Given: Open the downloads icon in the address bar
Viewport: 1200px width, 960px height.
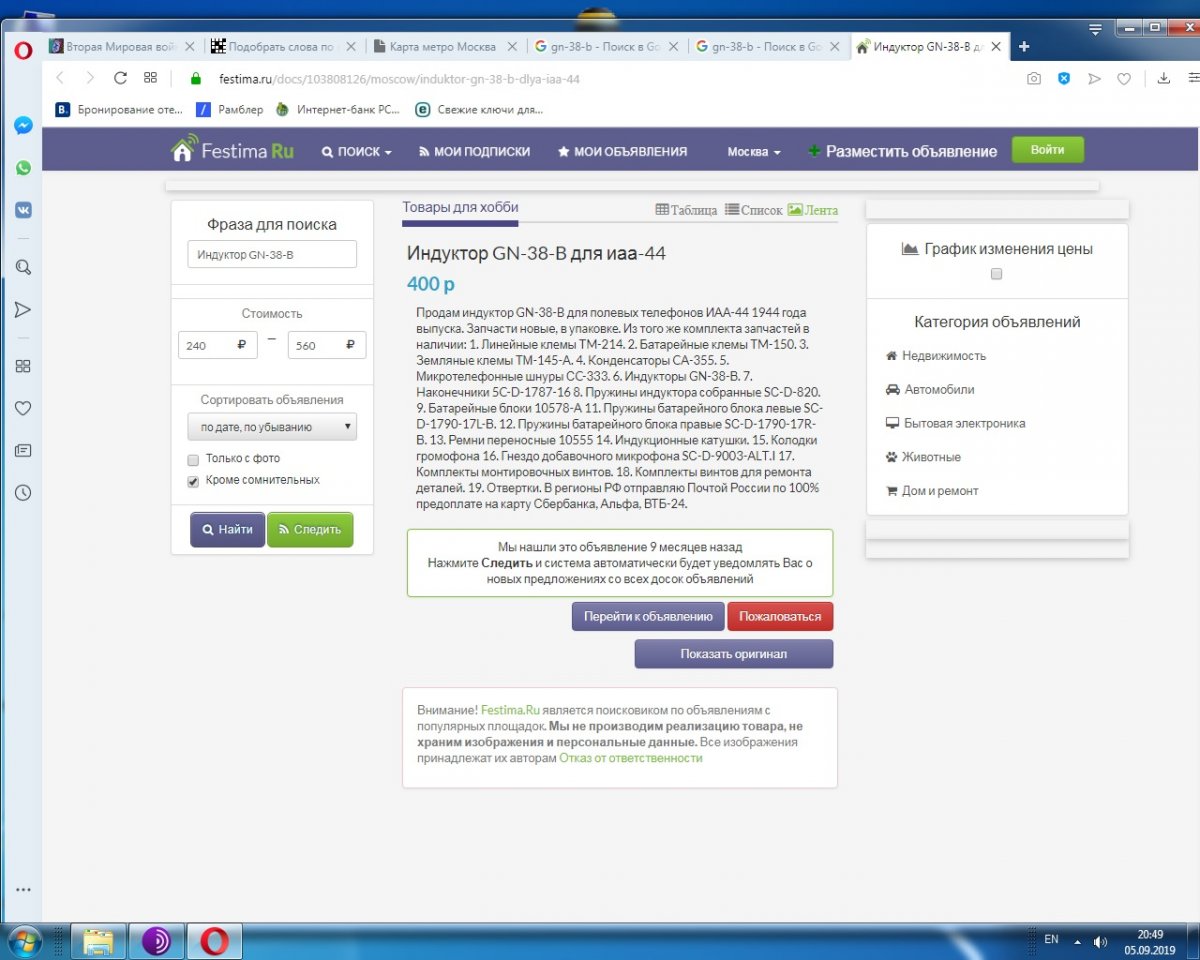Looking at the screenshot, I should tap(1163, 78).
